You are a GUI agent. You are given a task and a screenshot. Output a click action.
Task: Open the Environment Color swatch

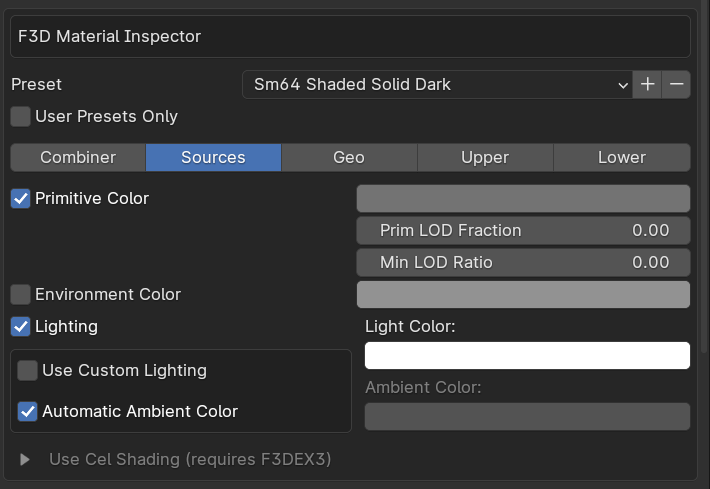[523, 294]
